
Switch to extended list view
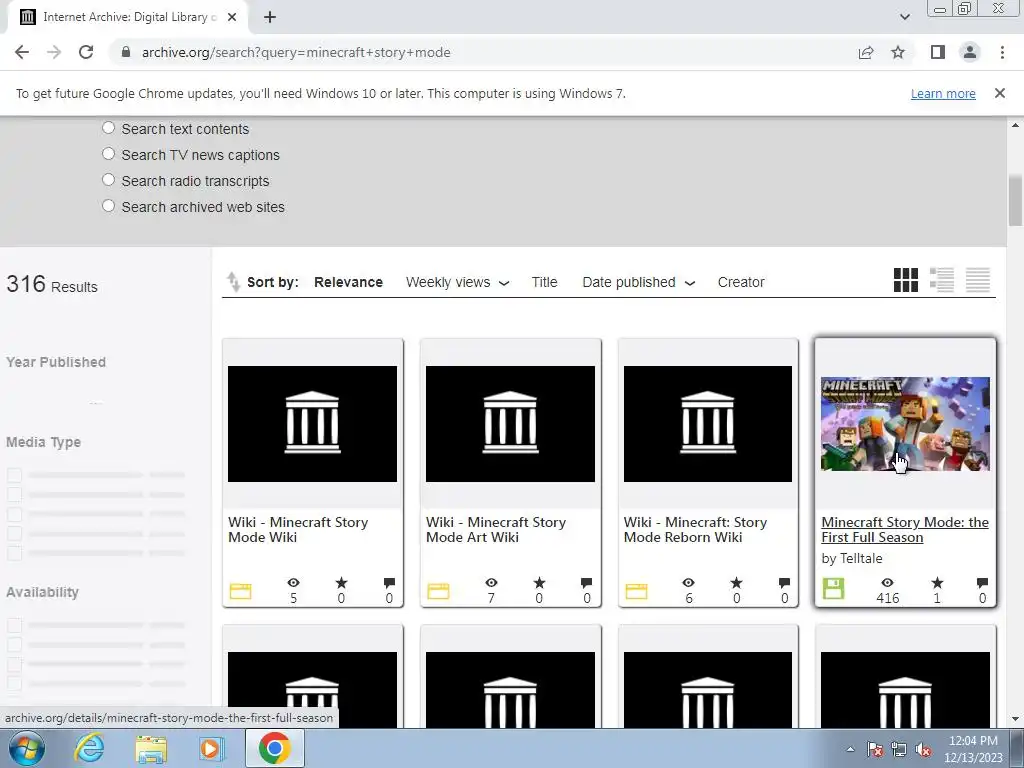tap(942, 280)
